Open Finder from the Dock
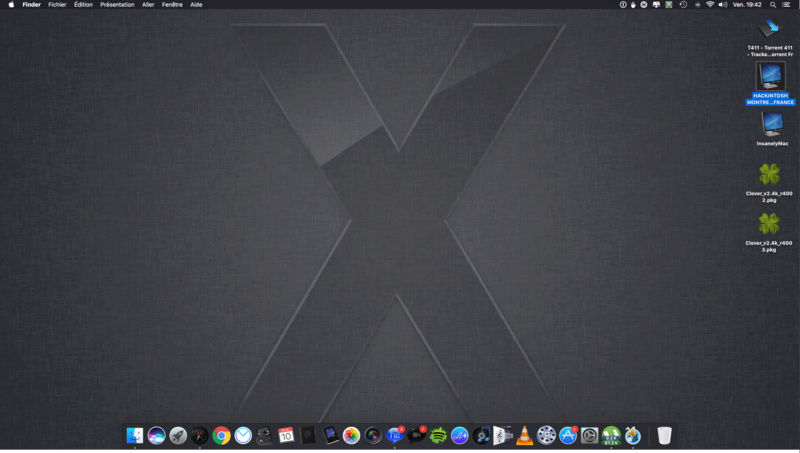This screenshot has width=800, height=453. pyautogui.click(x=135, y=435)
